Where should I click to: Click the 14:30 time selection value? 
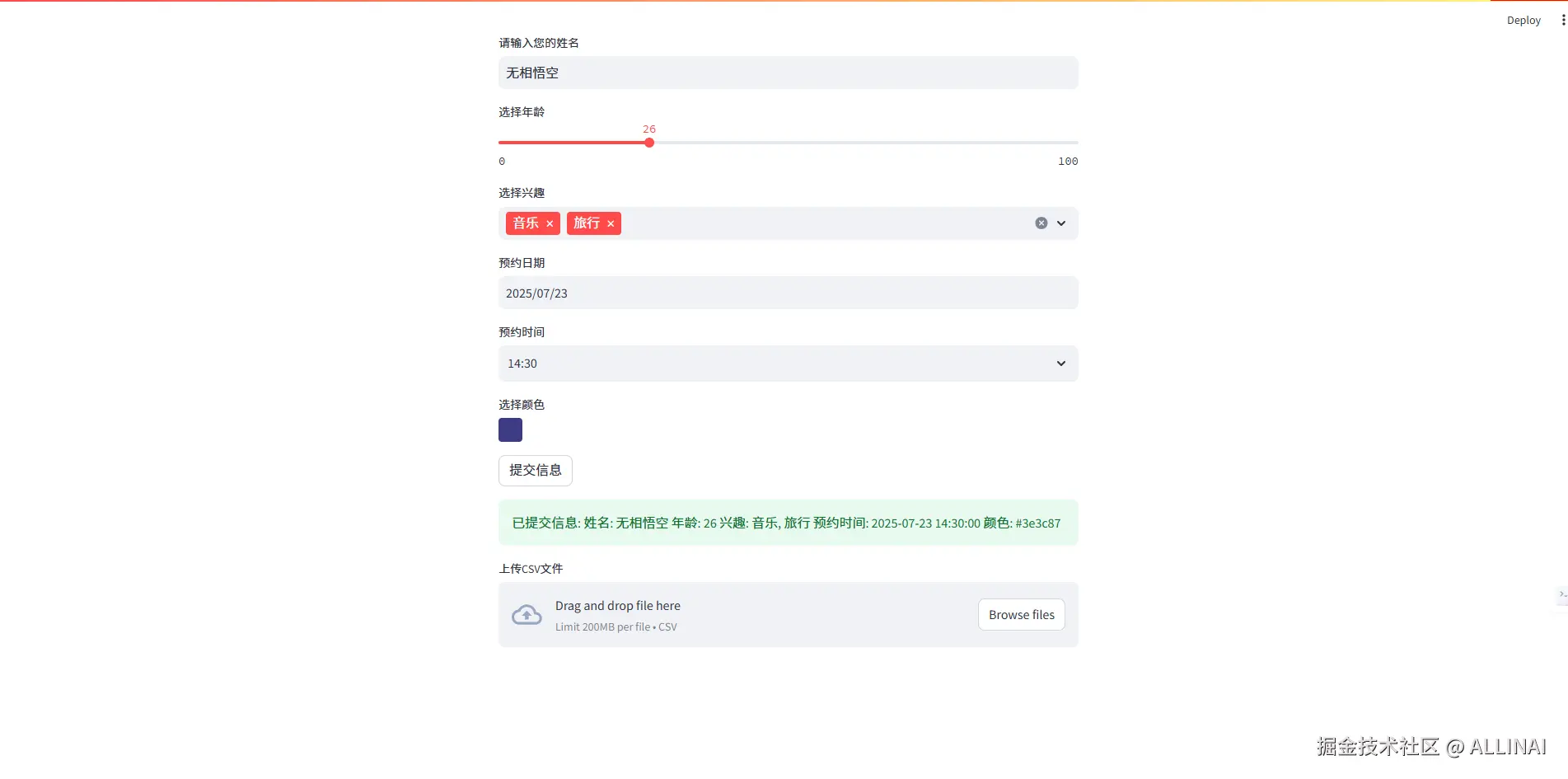point(522,364)
